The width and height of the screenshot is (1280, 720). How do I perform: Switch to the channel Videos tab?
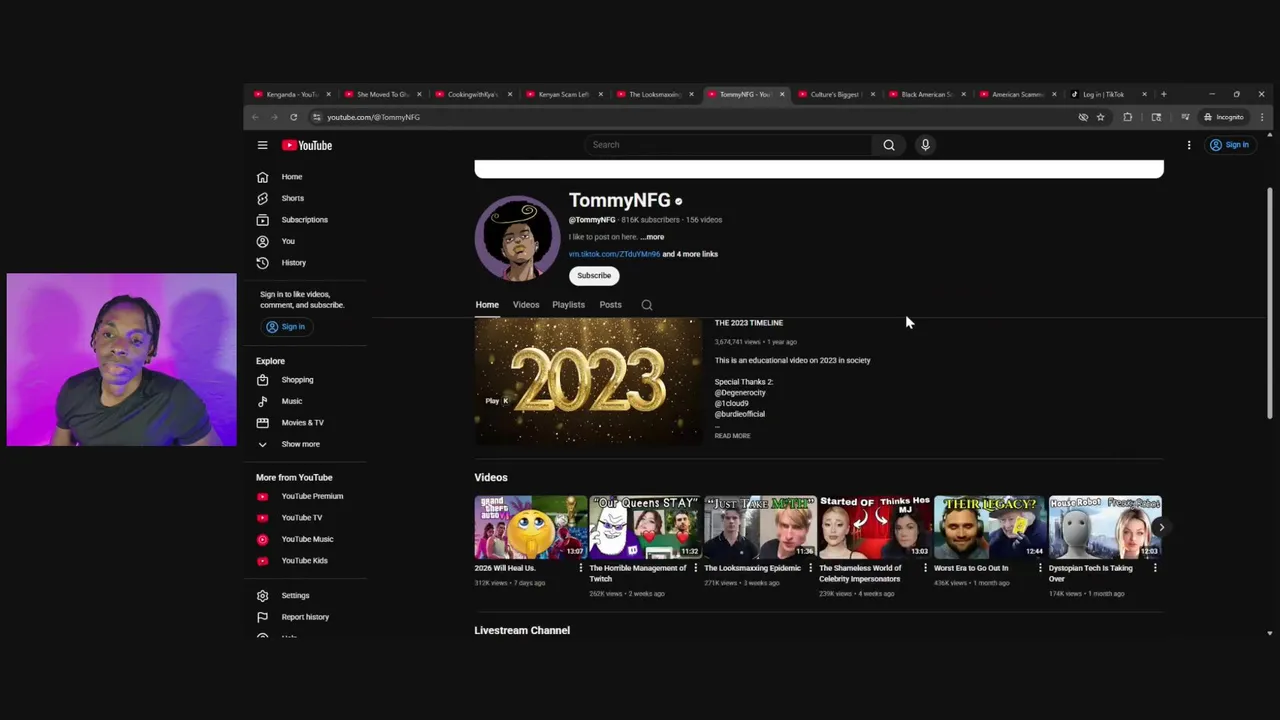pyautogui.click(x=526, y=305)
